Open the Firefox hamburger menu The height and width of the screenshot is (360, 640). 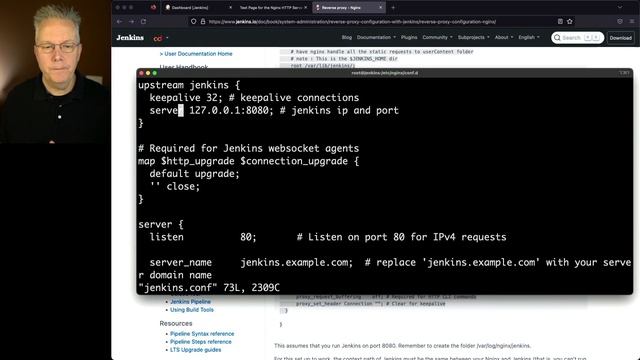click(631, 22)
